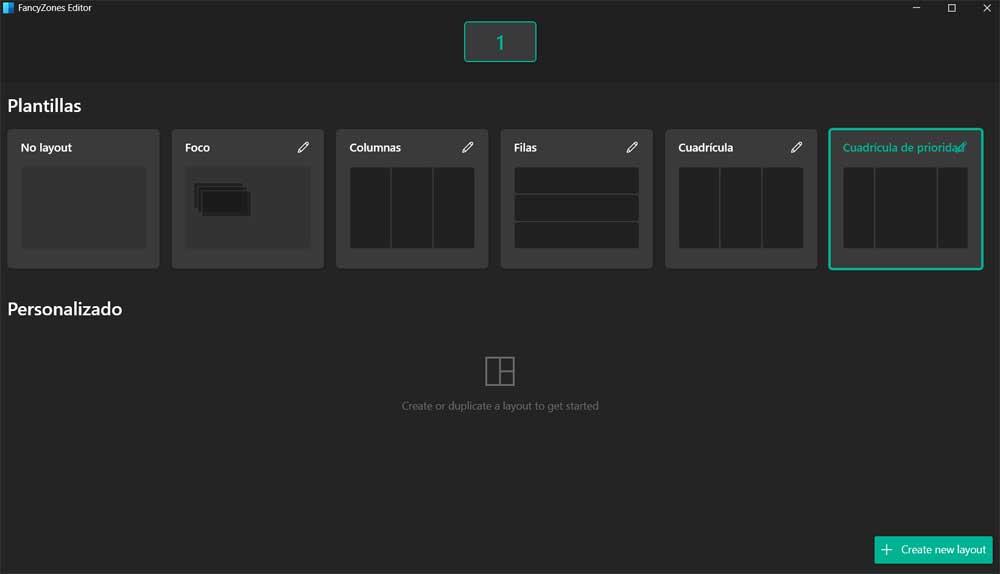Edit Cuadrícula de prioridad with pencil icon

click(x=961, y=147)
